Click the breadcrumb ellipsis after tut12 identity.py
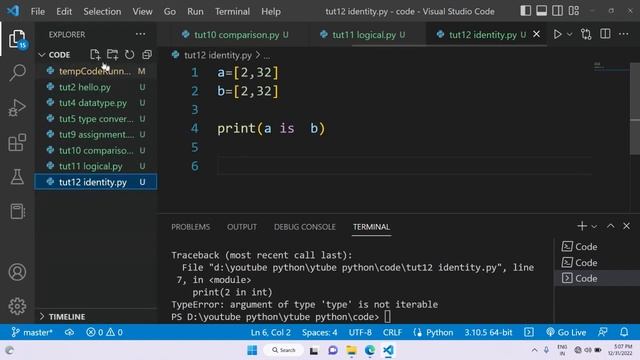Screen dimensions: 640x360 point(267,55)
